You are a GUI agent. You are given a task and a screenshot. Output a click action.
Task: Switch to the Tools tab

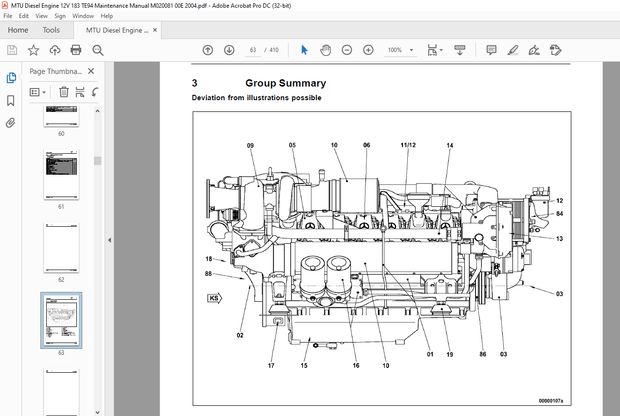pyautogui.click(x=51, y=30)
